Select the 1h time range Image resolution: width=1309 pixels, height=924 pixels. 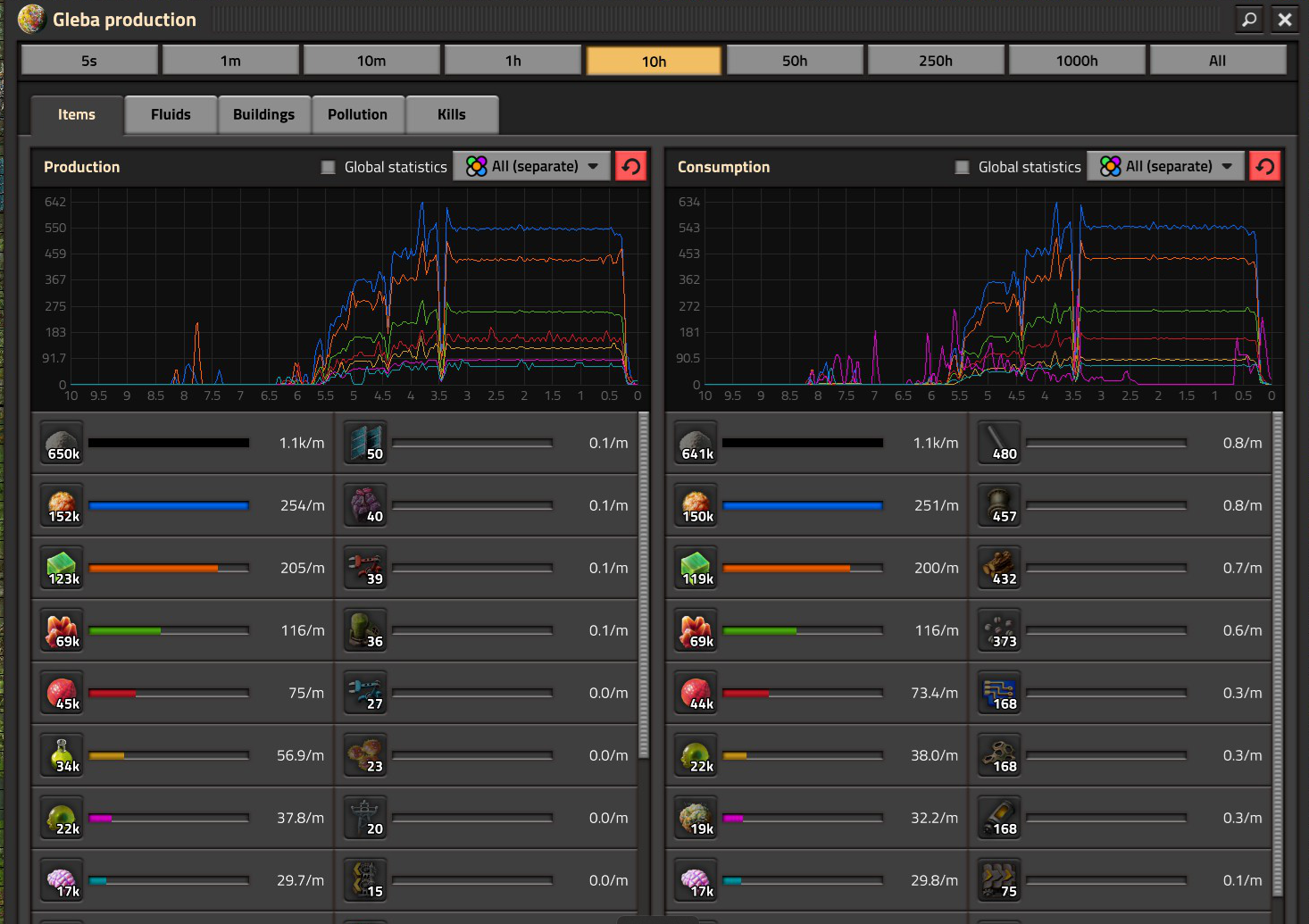coord(513,61)
